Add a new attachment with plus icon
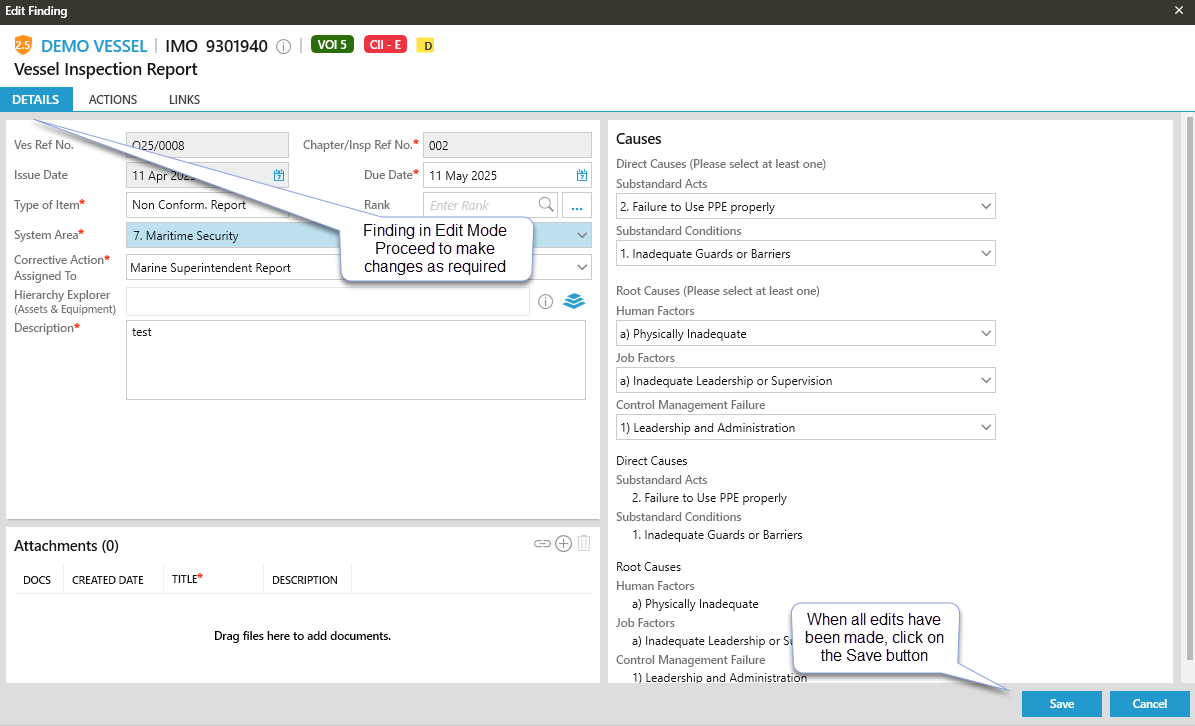This screenshot has width=1195, height=726. [x=563, y=543]
